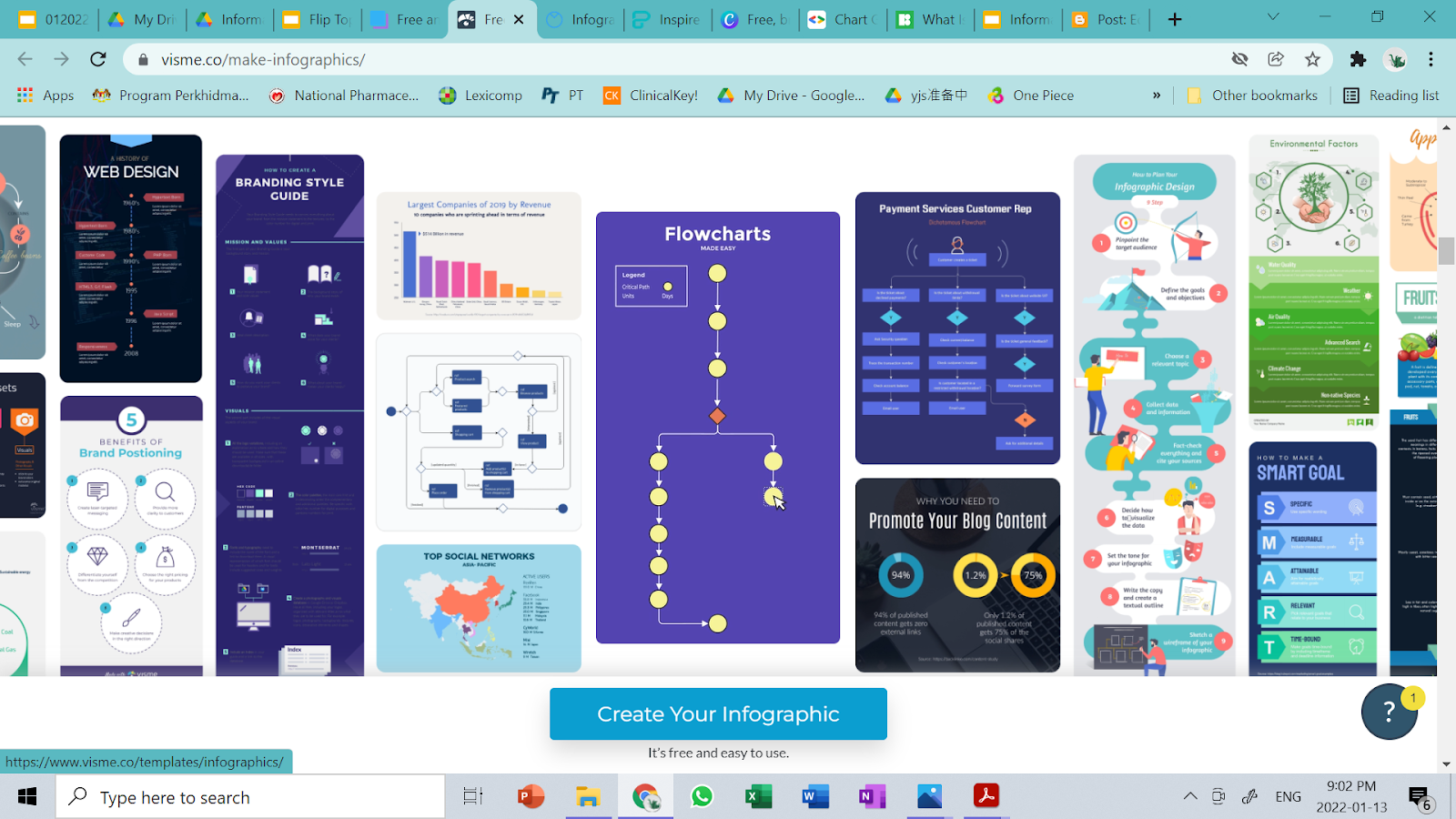Screen dimensions: 1456x819
Task: Click the eye-slash tracking icon in address bar
Action: tap(1239, 59)
